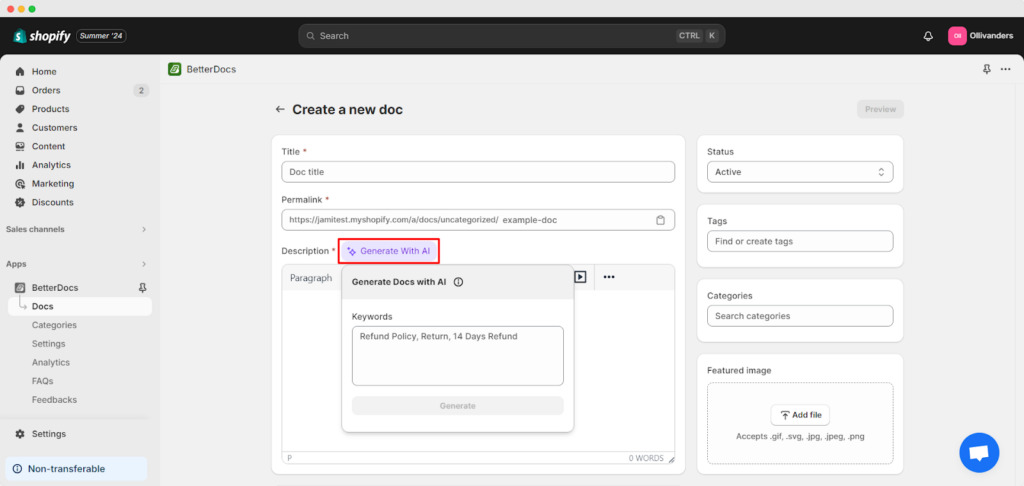Go back using the left arrow

click(x=280, y=109)
